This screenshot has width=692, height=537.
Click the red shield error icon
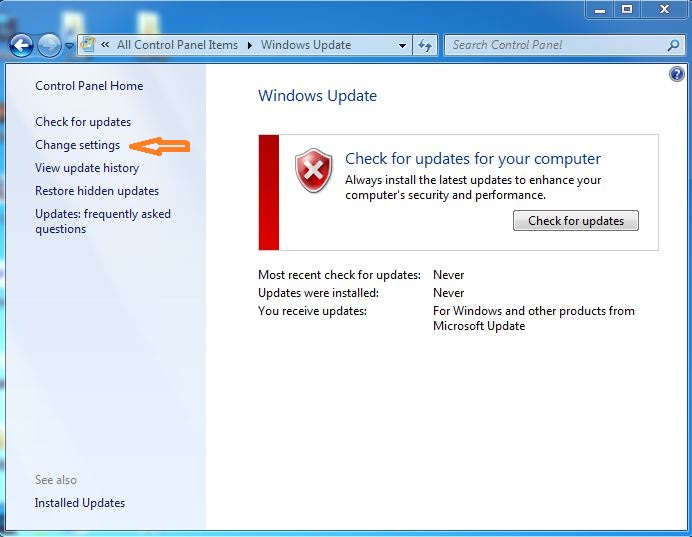coord(313,170)
